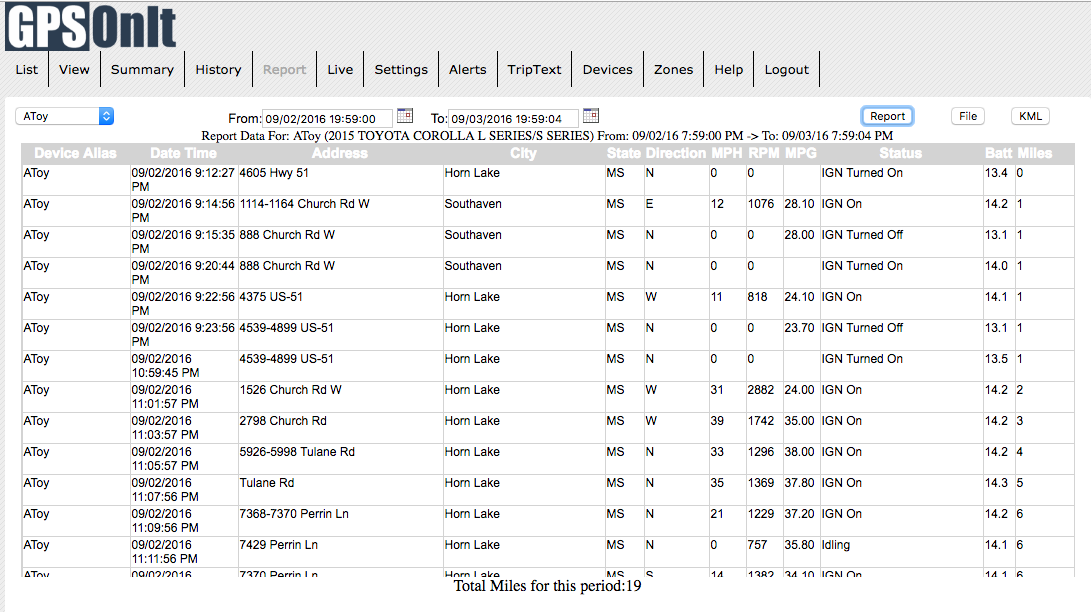
Task: Click the Report Data For AToy summary line
Action: (547, 136)
